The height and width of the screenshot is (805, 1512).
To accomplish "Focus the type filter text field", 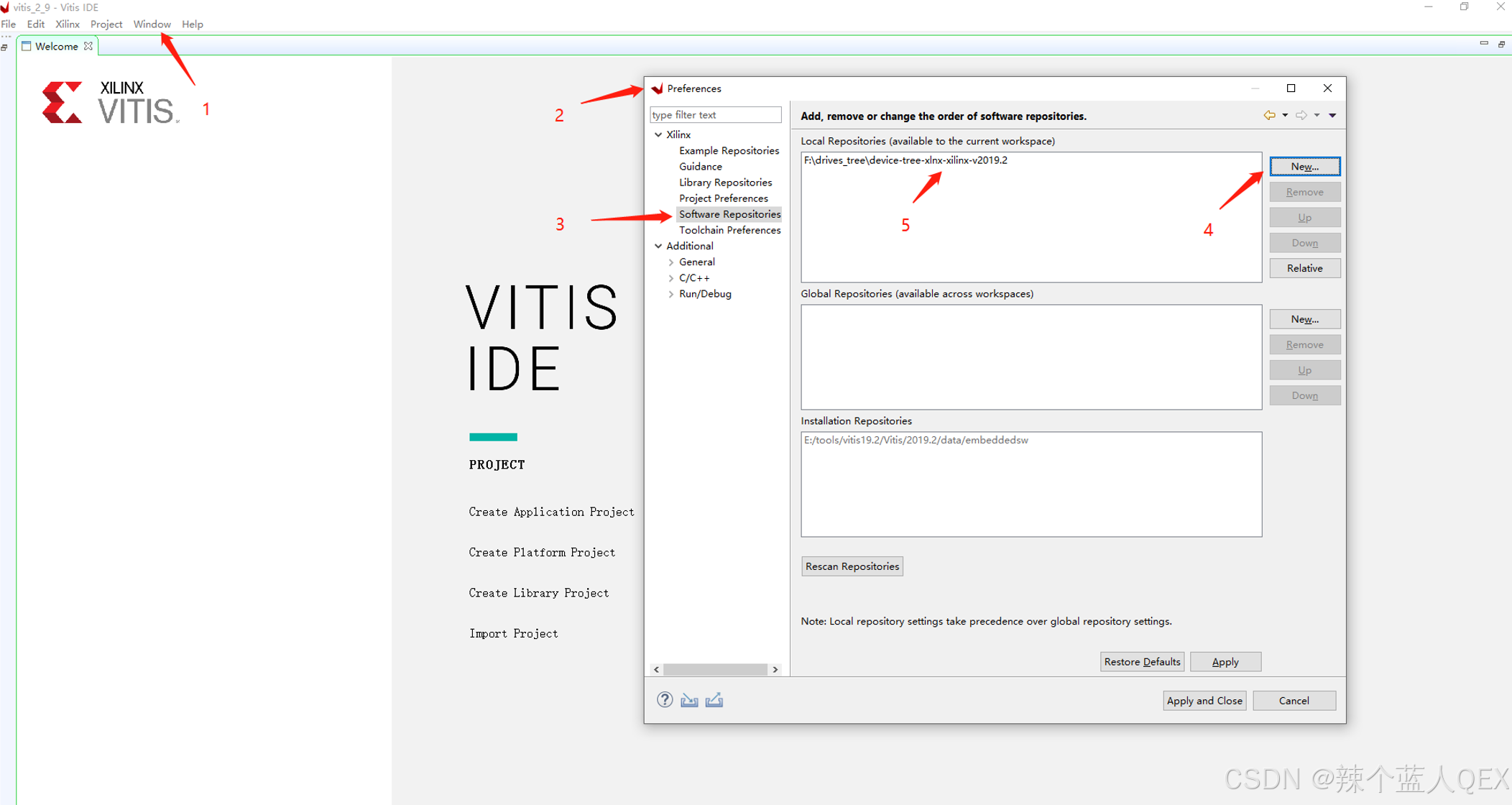I will [715, 115].
